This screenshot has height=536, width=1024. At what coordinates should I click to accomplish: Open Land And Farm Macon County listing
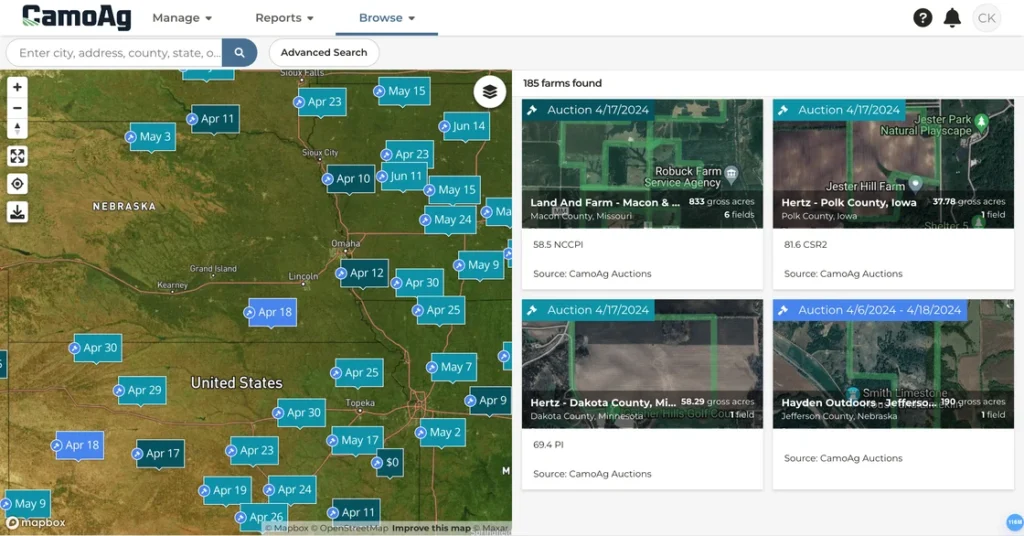[642, 194]
